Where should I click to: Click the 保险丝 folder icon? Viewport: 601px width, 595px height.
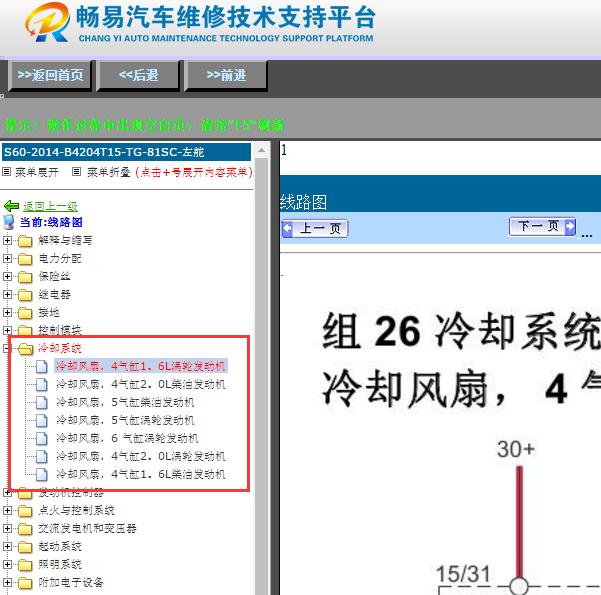pyautogui.click(x=25, y=277)
